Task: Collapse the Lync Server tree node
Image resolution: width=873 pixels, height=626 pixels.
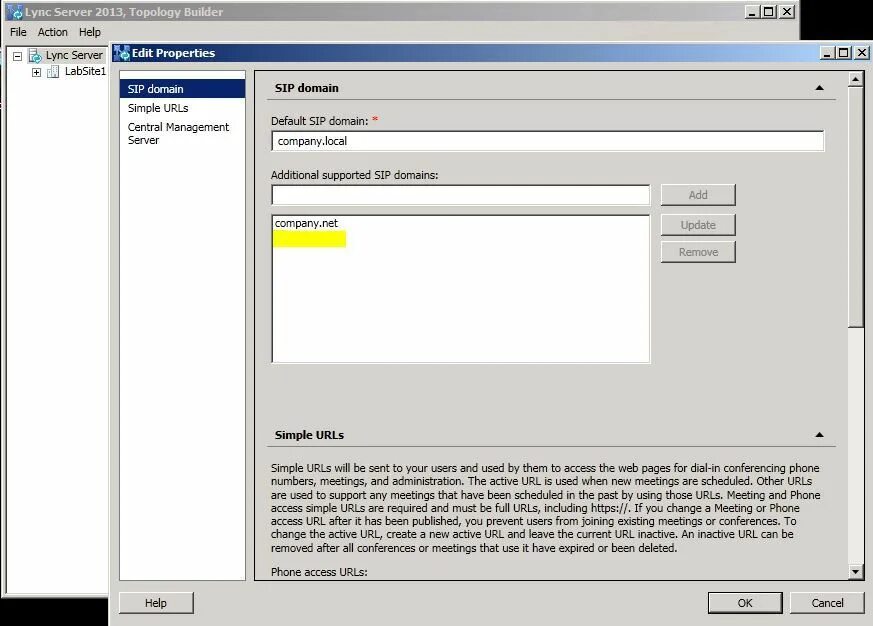Action: 18,56
